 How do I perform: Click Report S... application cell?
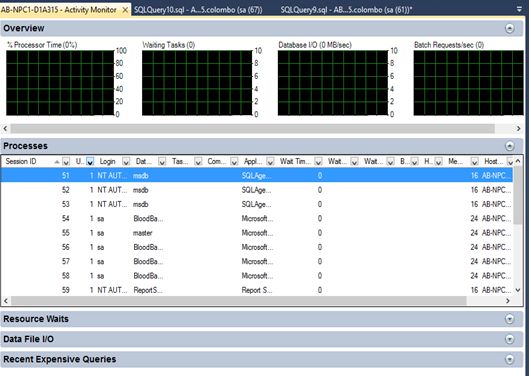click(x=256, y=290)
